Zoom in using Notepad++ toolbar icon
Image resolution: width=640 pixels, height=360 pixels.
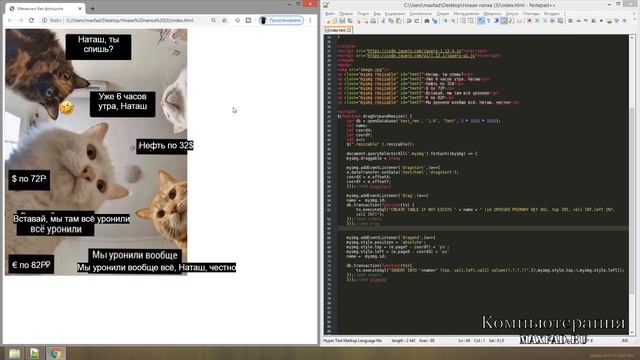click(x=445, y=21)
